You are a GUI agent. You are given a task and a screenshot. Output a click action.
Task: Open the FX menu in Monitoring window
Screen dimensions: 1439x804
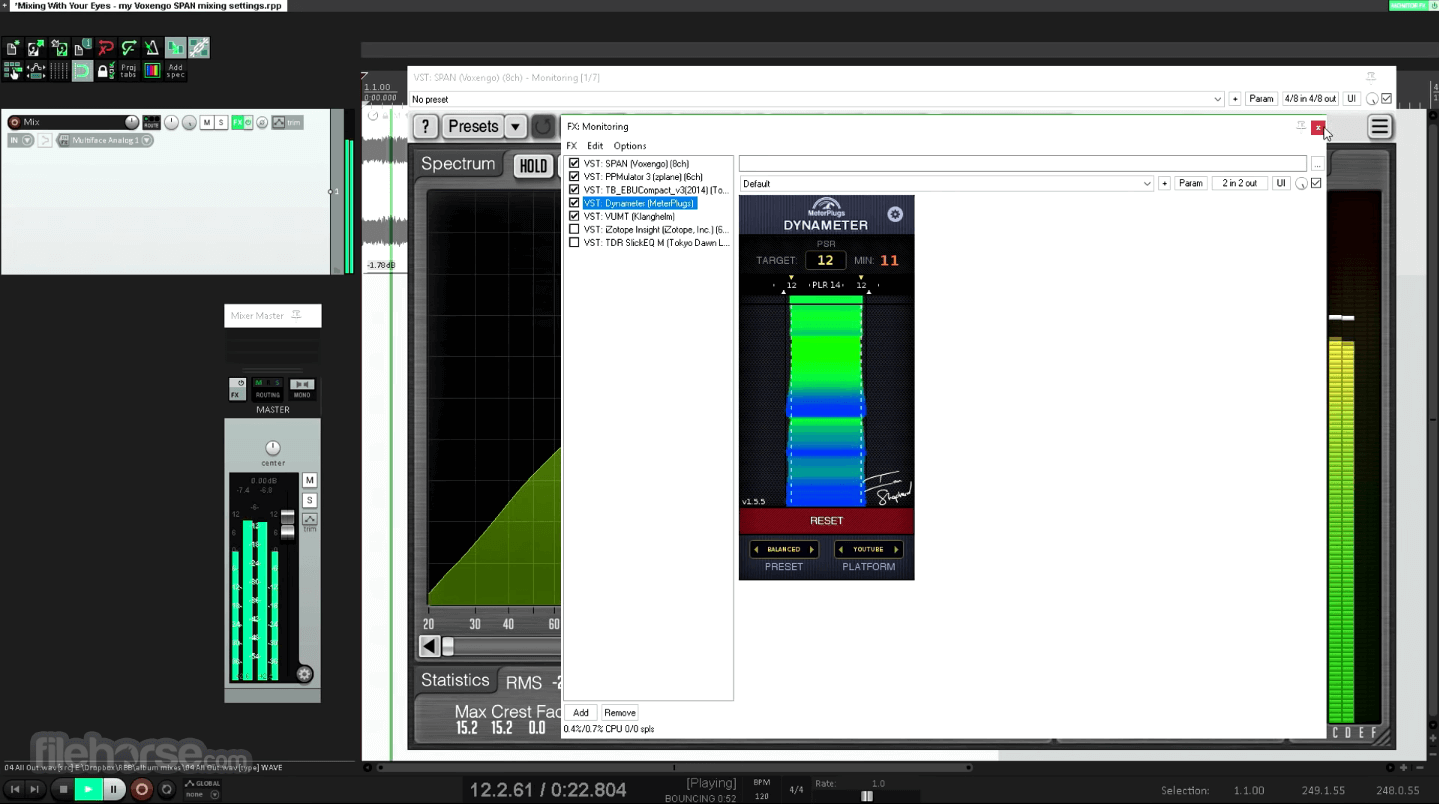click(572, 146)
